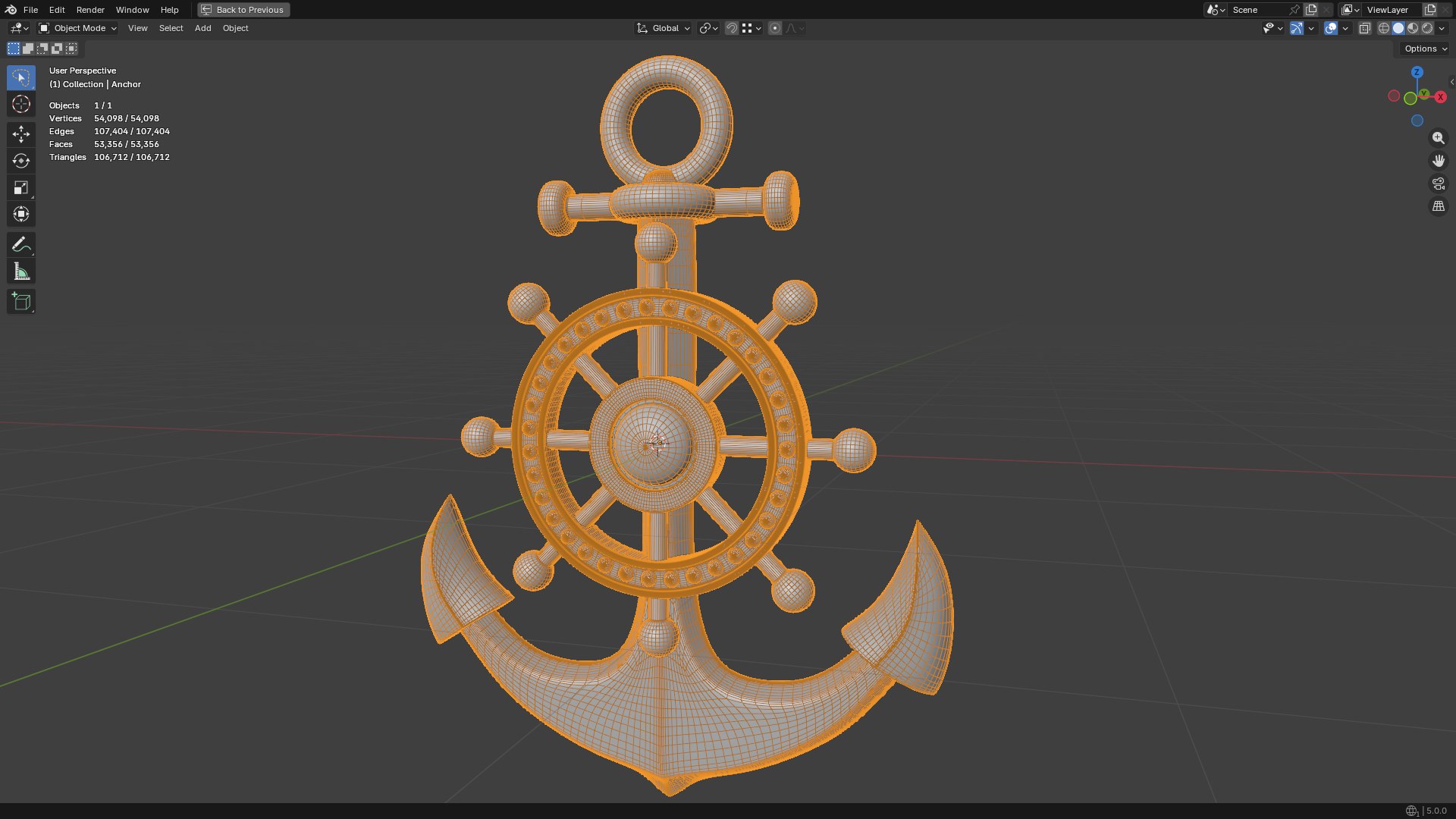
Task: Toggle X-Ray display button
Action: 1364,28
